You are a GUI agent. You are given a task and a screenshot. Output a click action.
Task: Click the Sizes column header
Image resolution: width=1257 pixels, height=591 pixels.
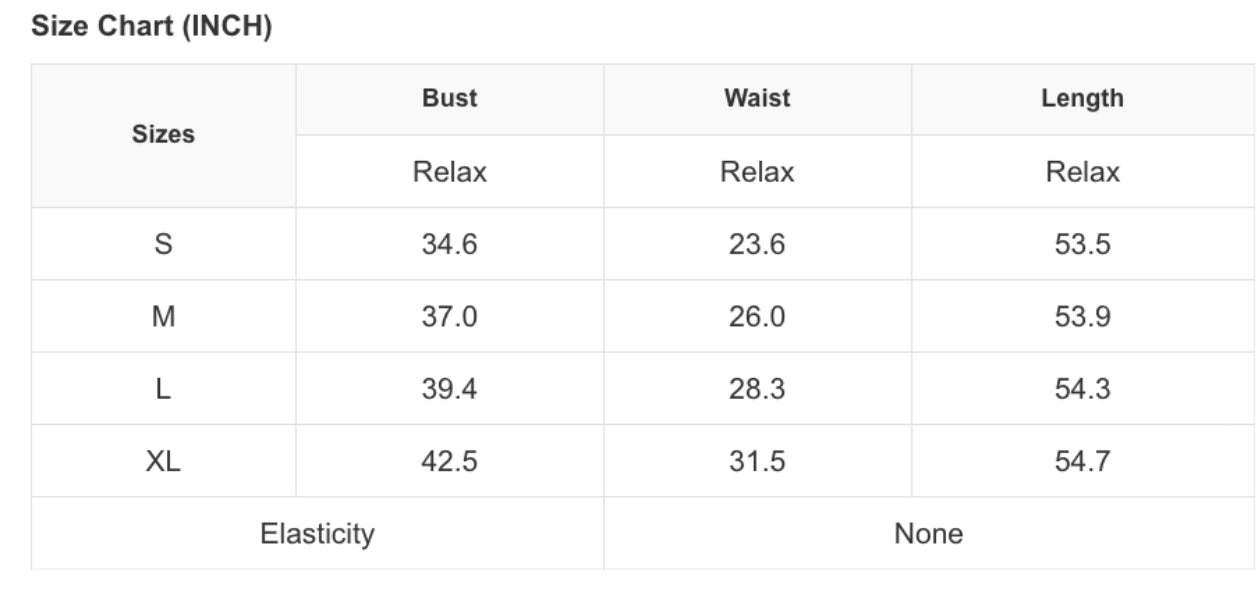click(163, 135)
